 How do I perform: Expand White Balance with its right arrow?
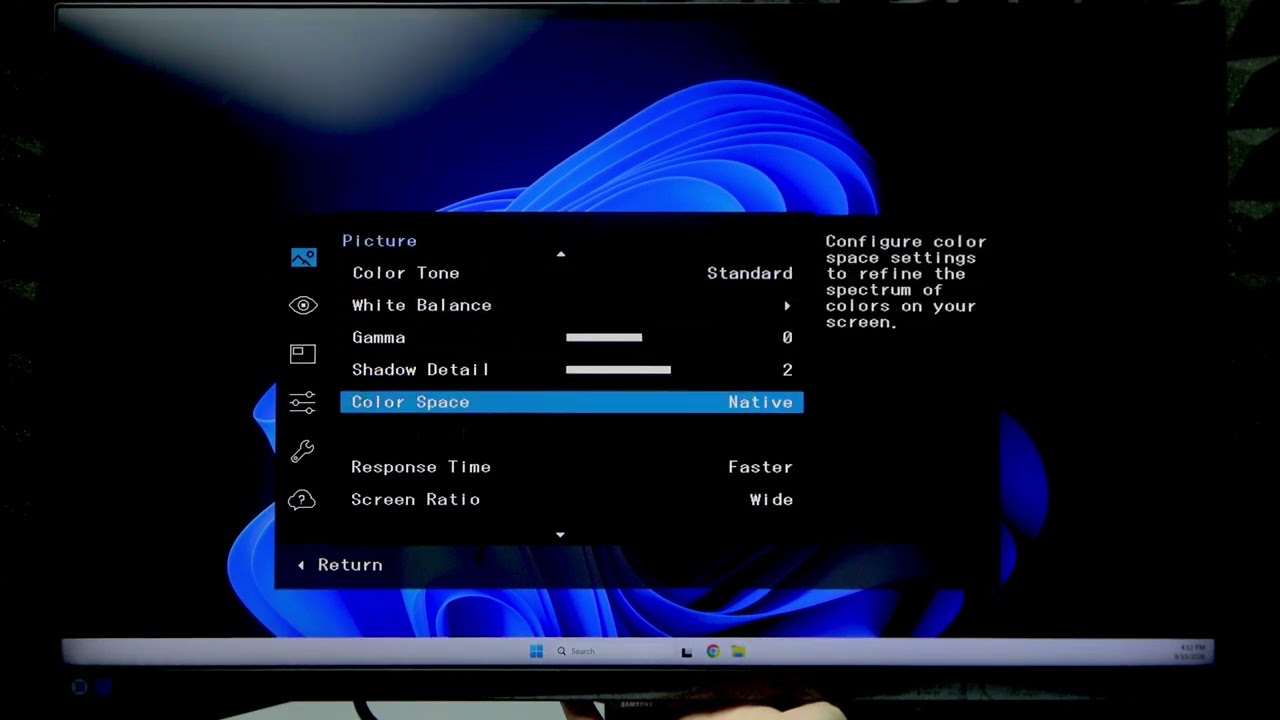point(787,306)
